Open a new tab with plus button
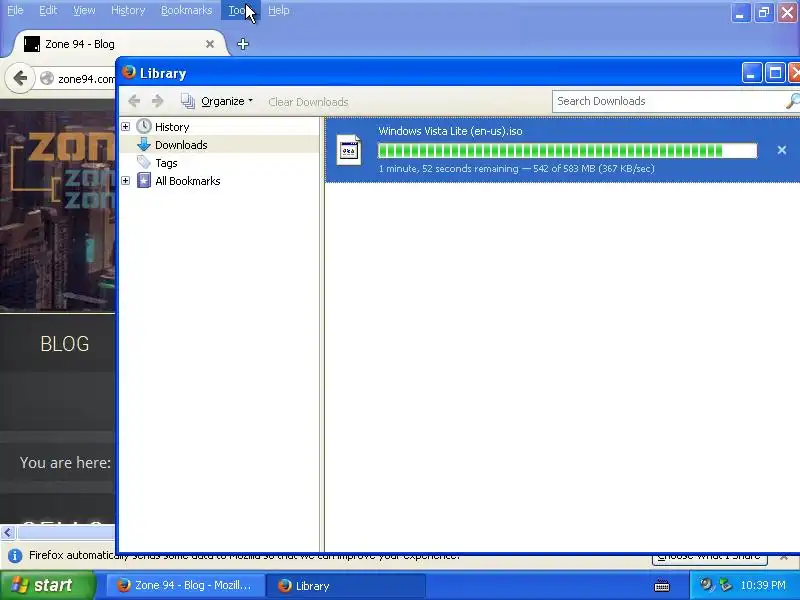This screenshot has height=600, width=800. (x=243, y=44)
